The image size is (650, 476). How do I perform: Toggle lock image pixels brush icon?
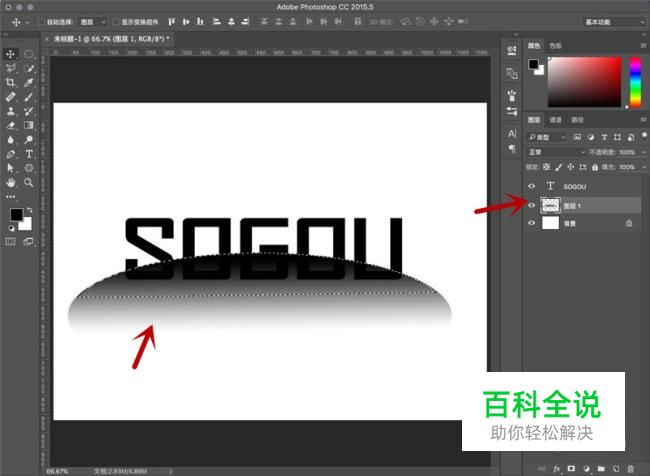[558, 167]
